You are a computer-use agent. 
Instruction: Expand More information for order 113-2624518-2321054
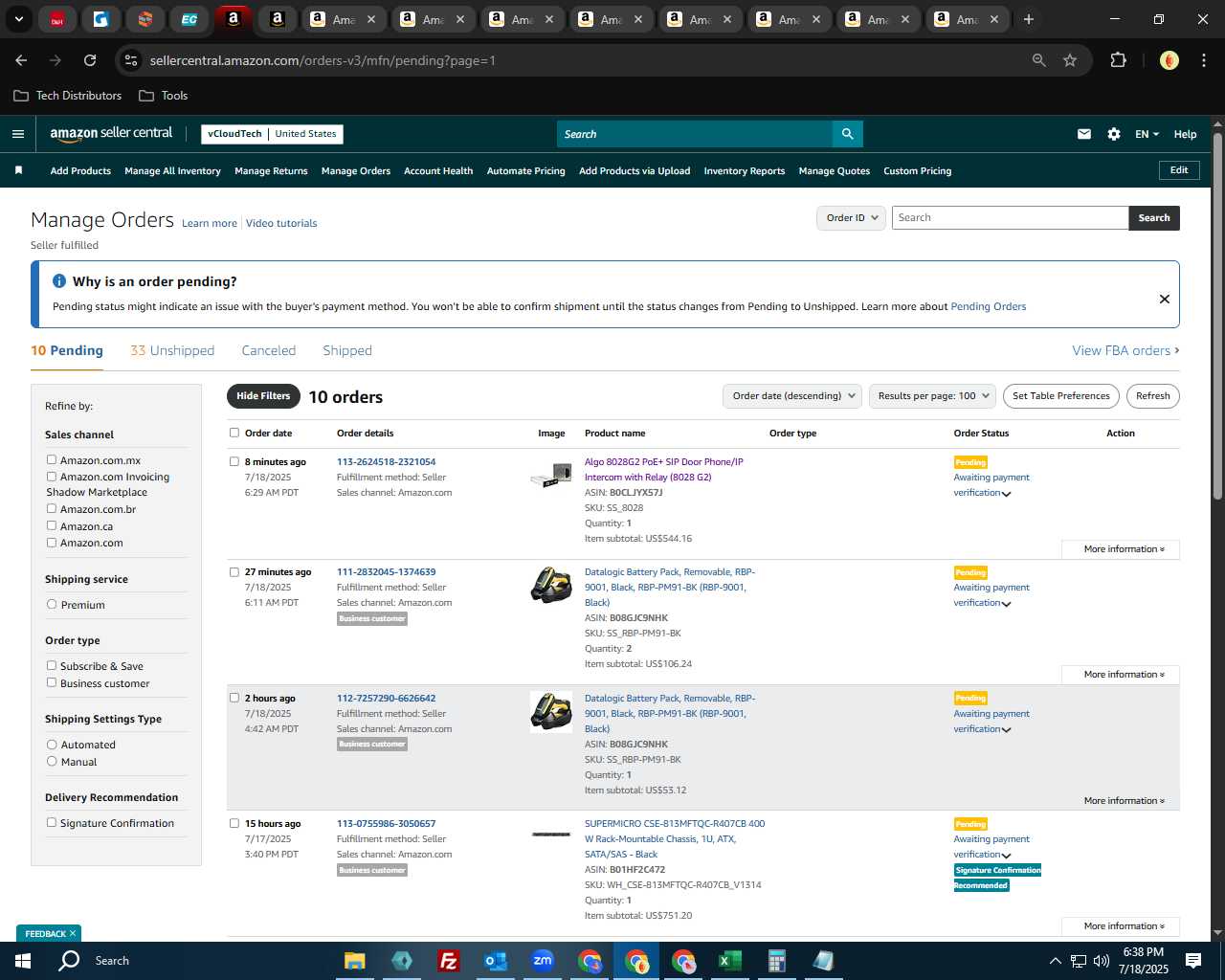click(x=1121, y=549)
